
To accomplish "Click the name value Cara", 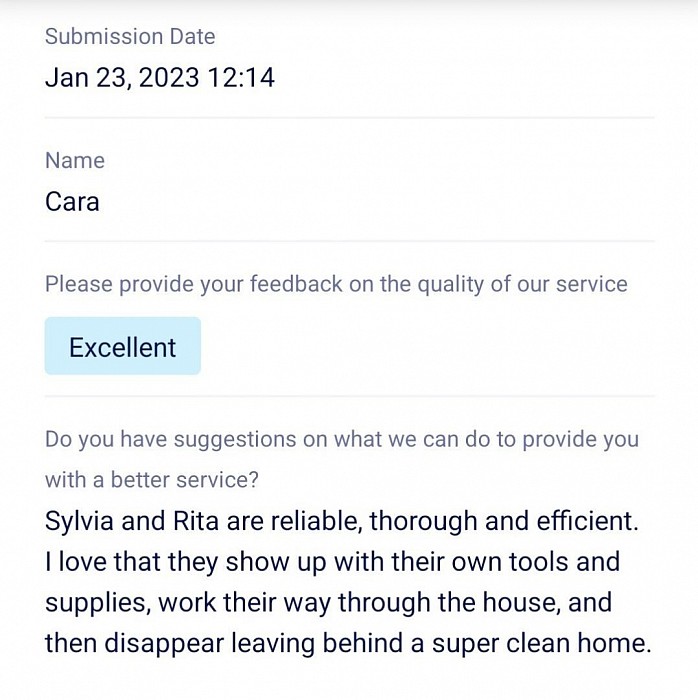I will coord(72,202).
